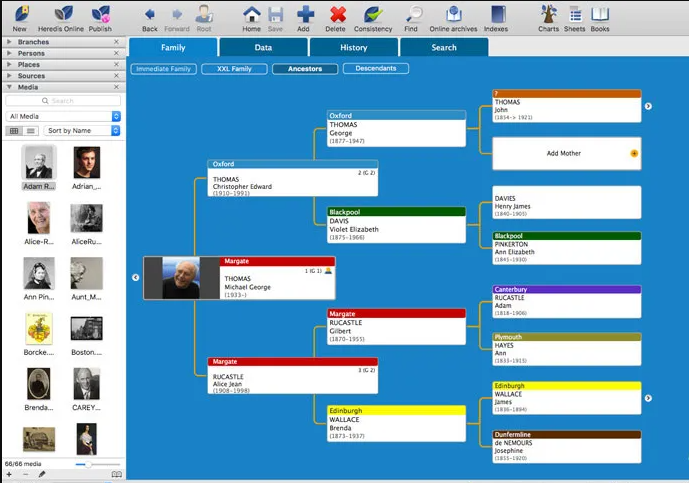Viewport: 689px width, 483px height.
Task: Go Back with the left arrow
Action: (149, 15)
